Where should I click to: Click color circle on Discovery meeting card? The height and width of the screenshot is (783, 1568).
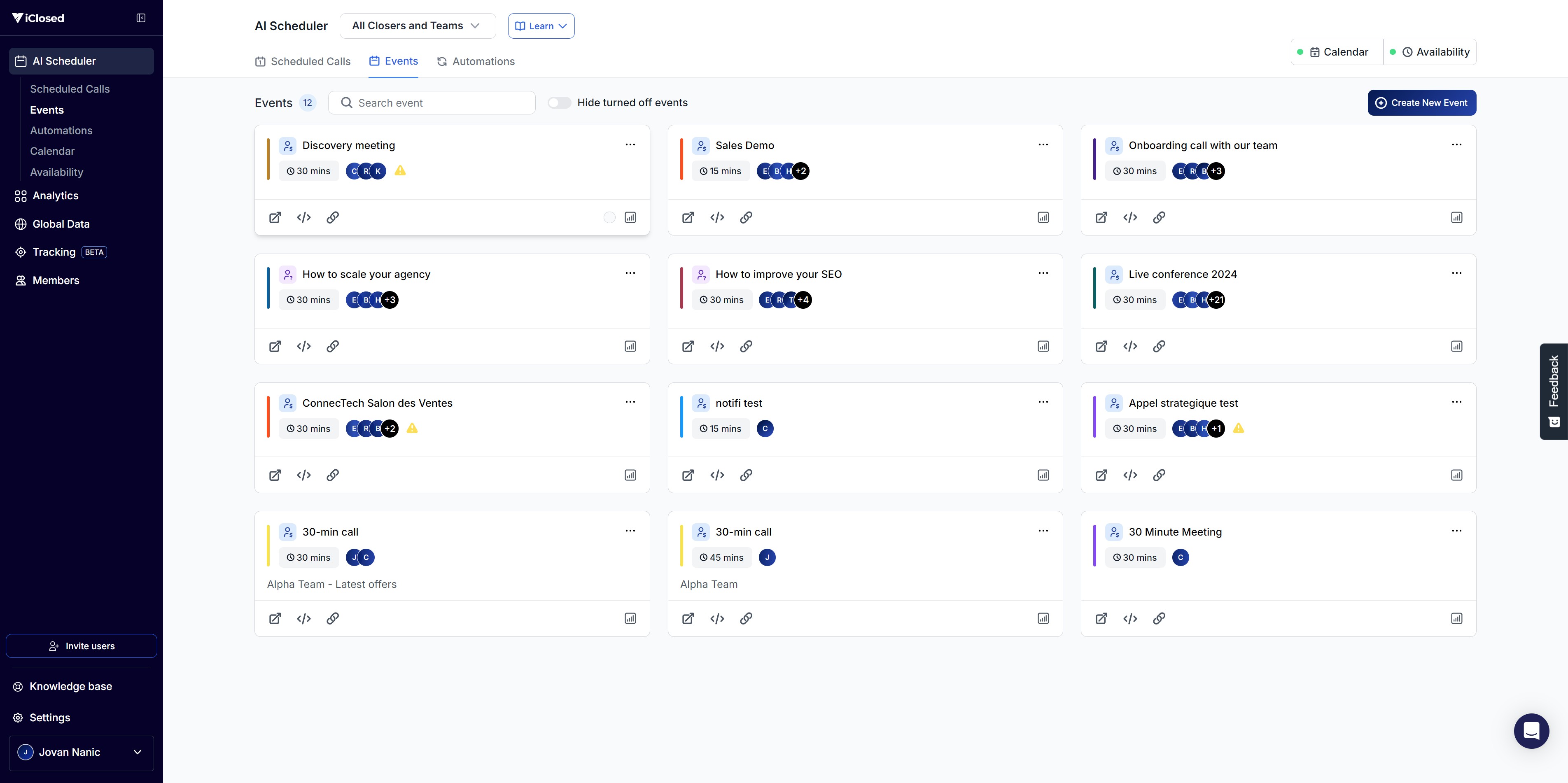point(609,217)
